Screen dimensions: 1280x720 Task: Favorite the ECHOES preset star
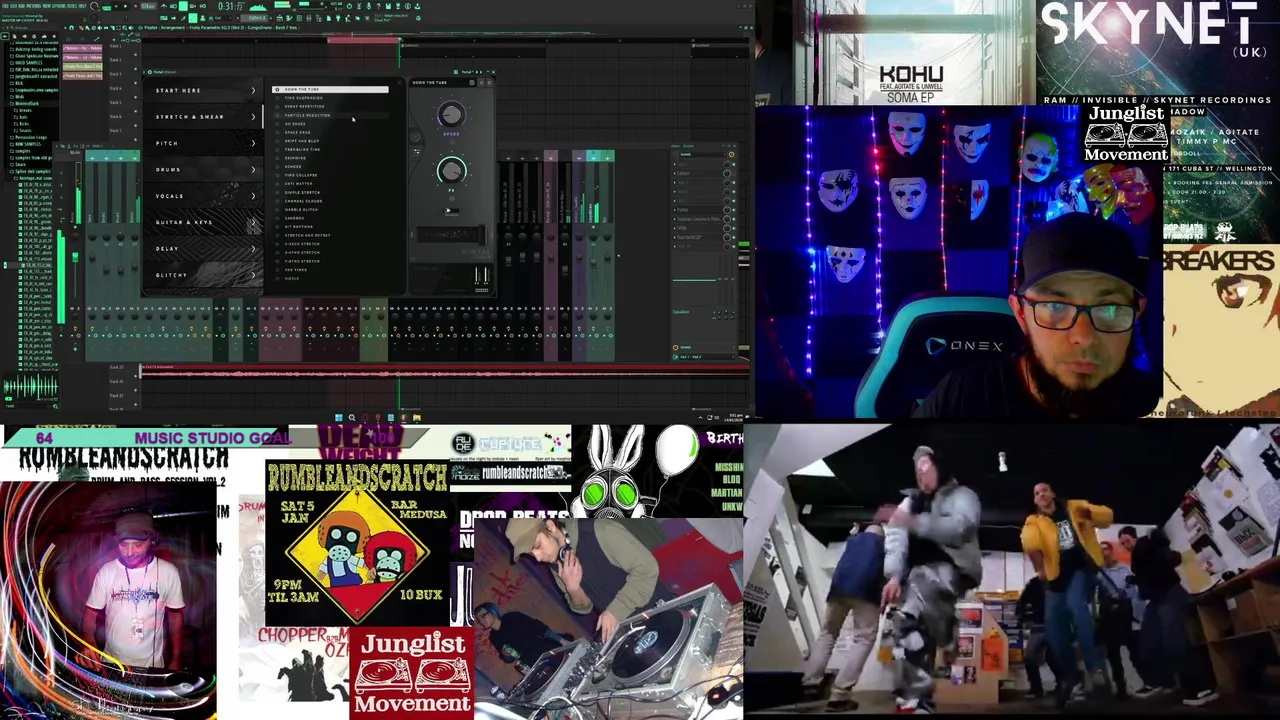tap(277, 167)
